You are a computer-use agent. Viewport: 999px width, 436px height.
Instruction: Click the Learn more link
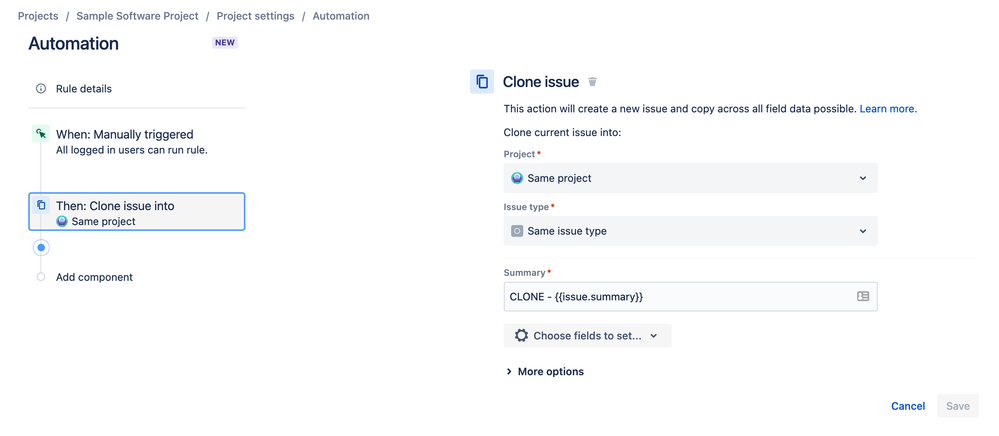(887, 109)
